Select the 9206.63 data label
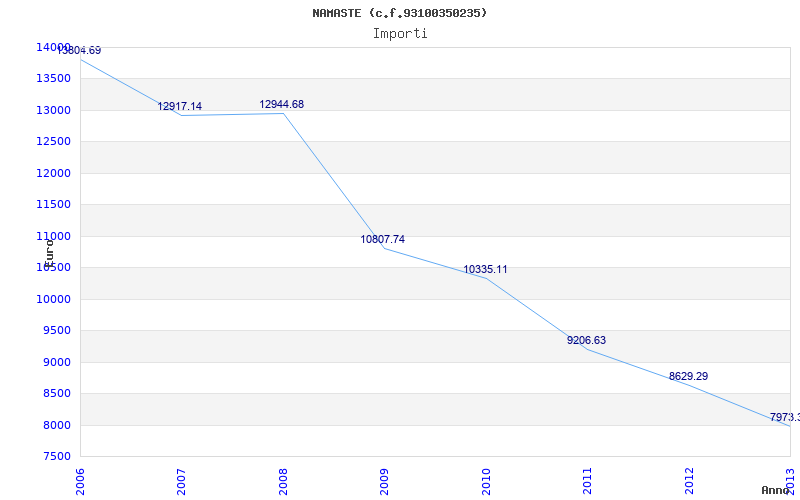The image size is (800, 500). click(586, 340)
